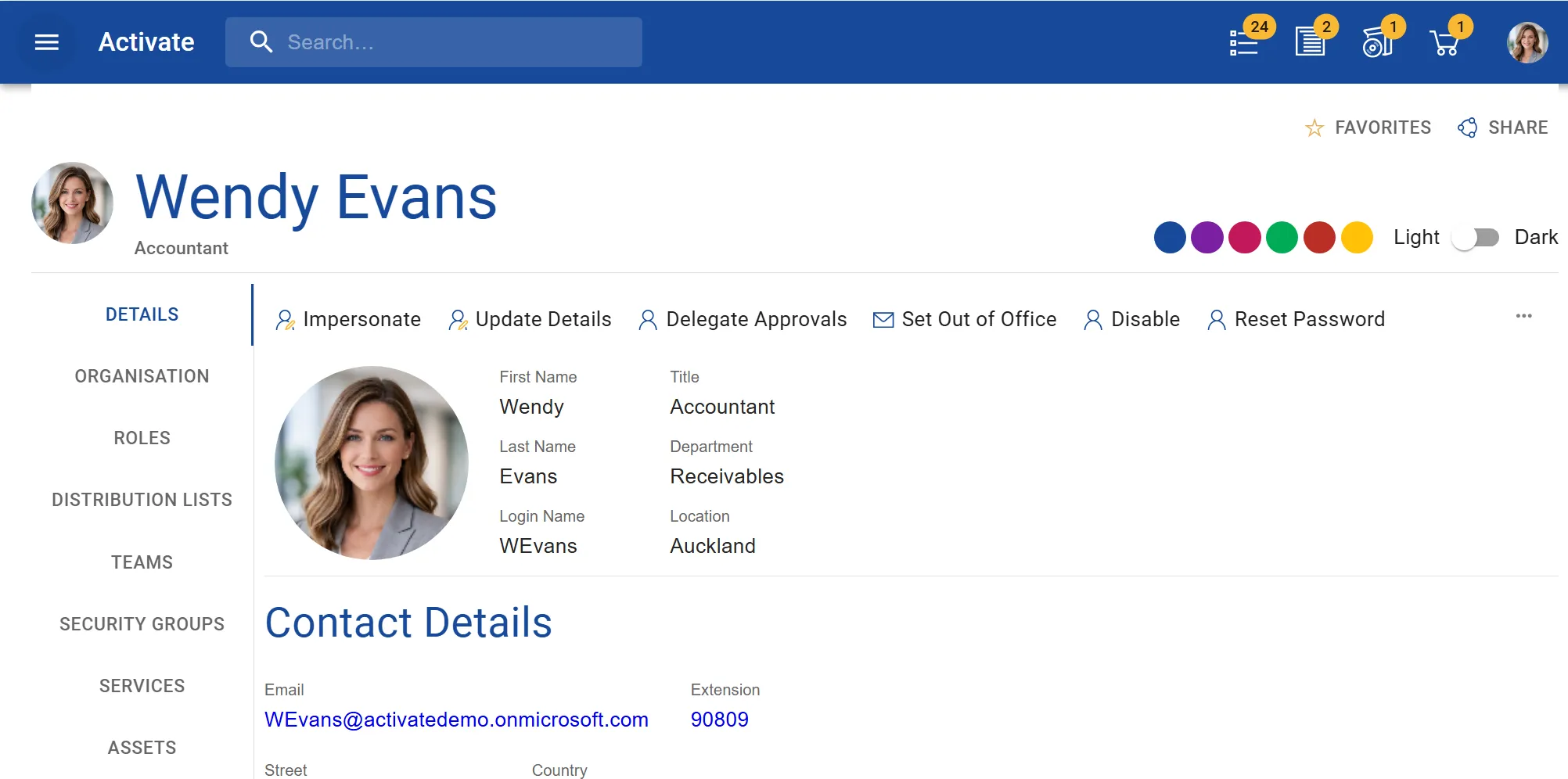The image size is (1568, 779).
Task: Open the Organisation tab
Action: [142, 376]
